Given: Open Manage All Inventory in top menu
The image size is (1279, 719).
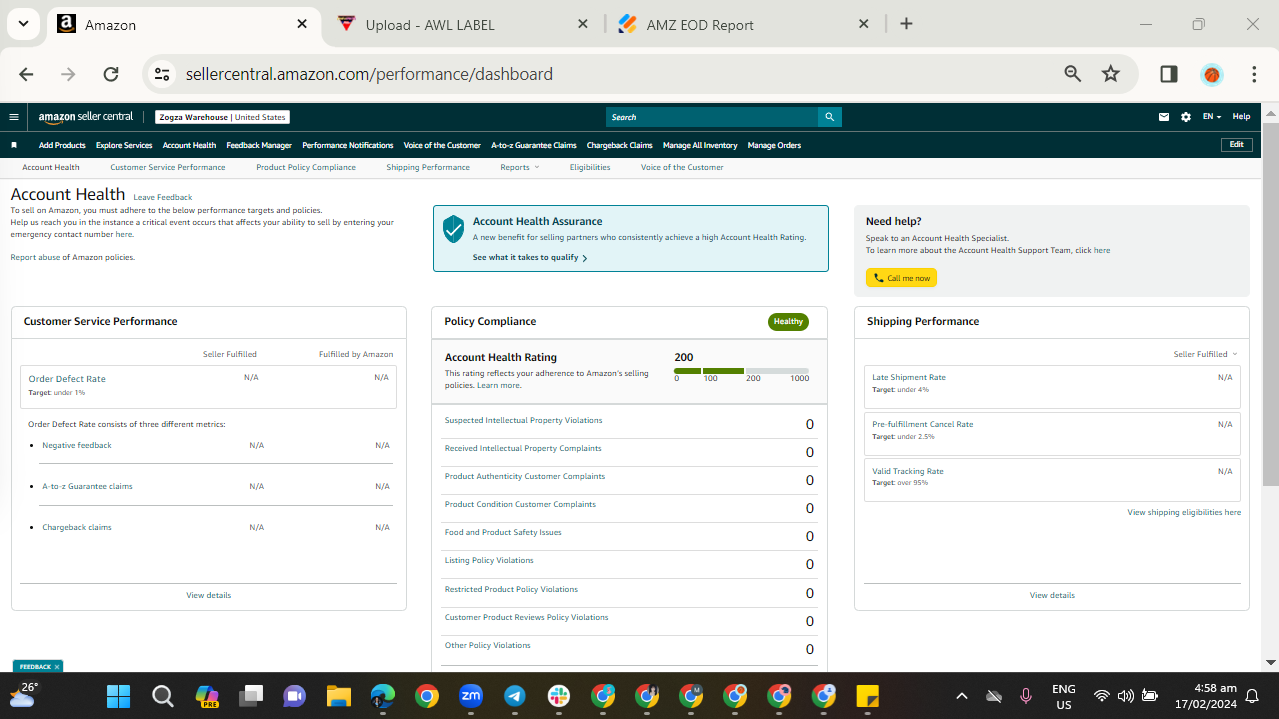Looking at the screenshot, I should (x=700, y=145).
